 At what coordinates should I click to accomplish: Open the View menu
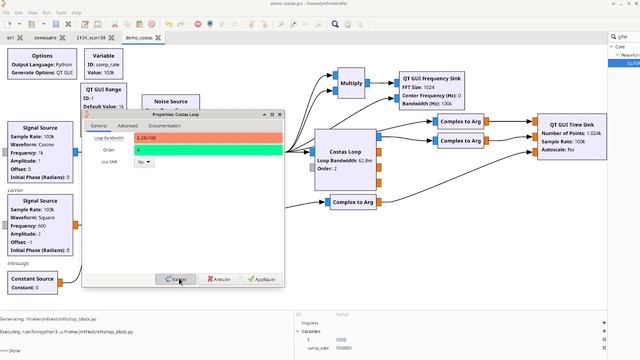(33, 13)
